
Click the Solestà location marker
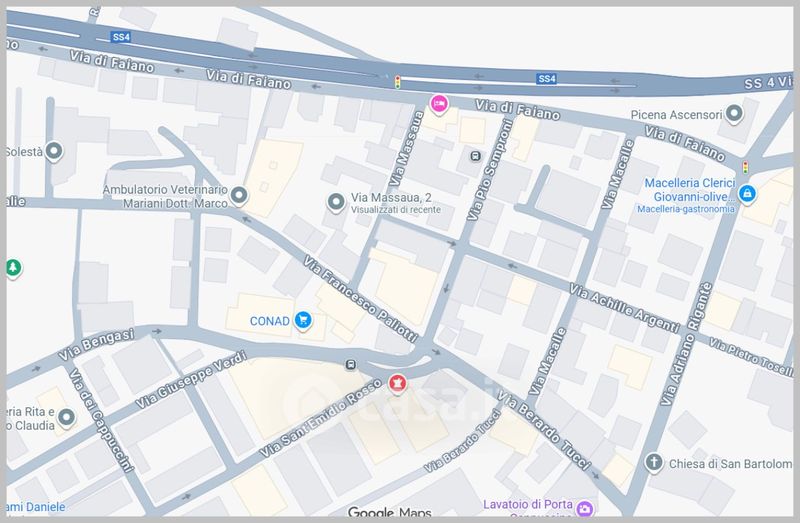(x=56, y=152)
